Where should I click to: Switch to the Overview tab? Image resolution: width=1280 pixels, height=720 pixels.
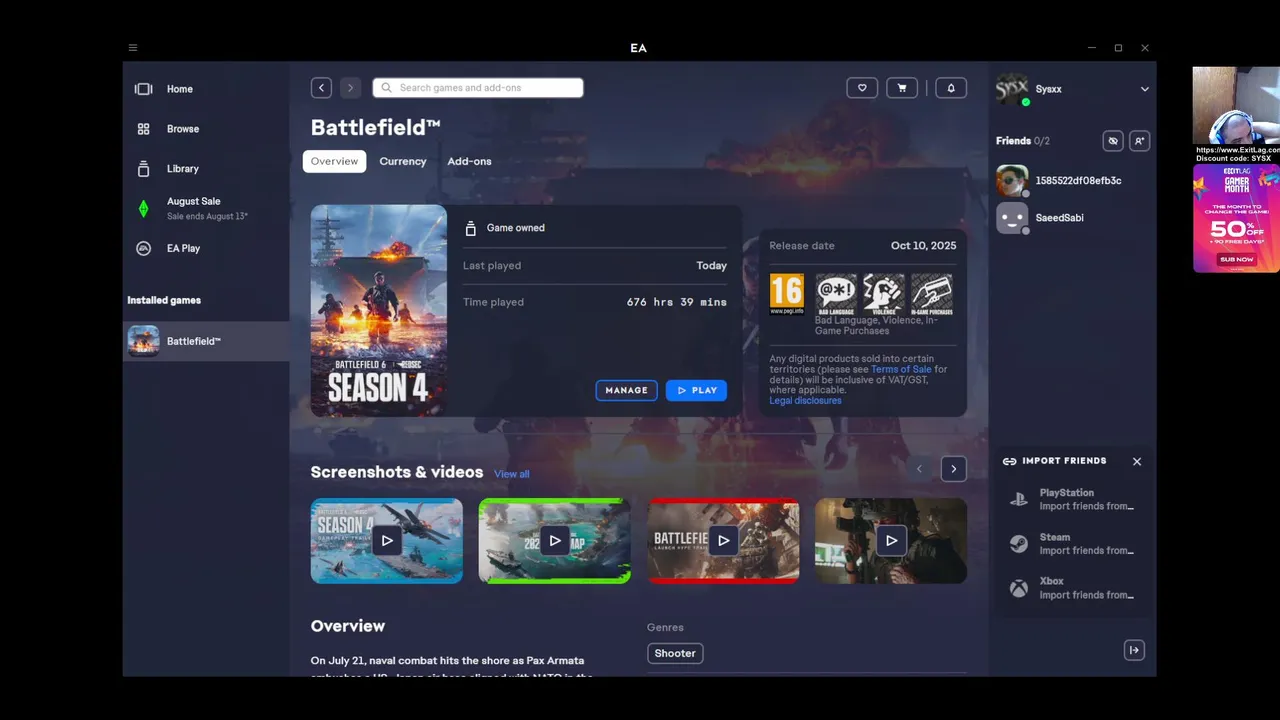point(334,161)
